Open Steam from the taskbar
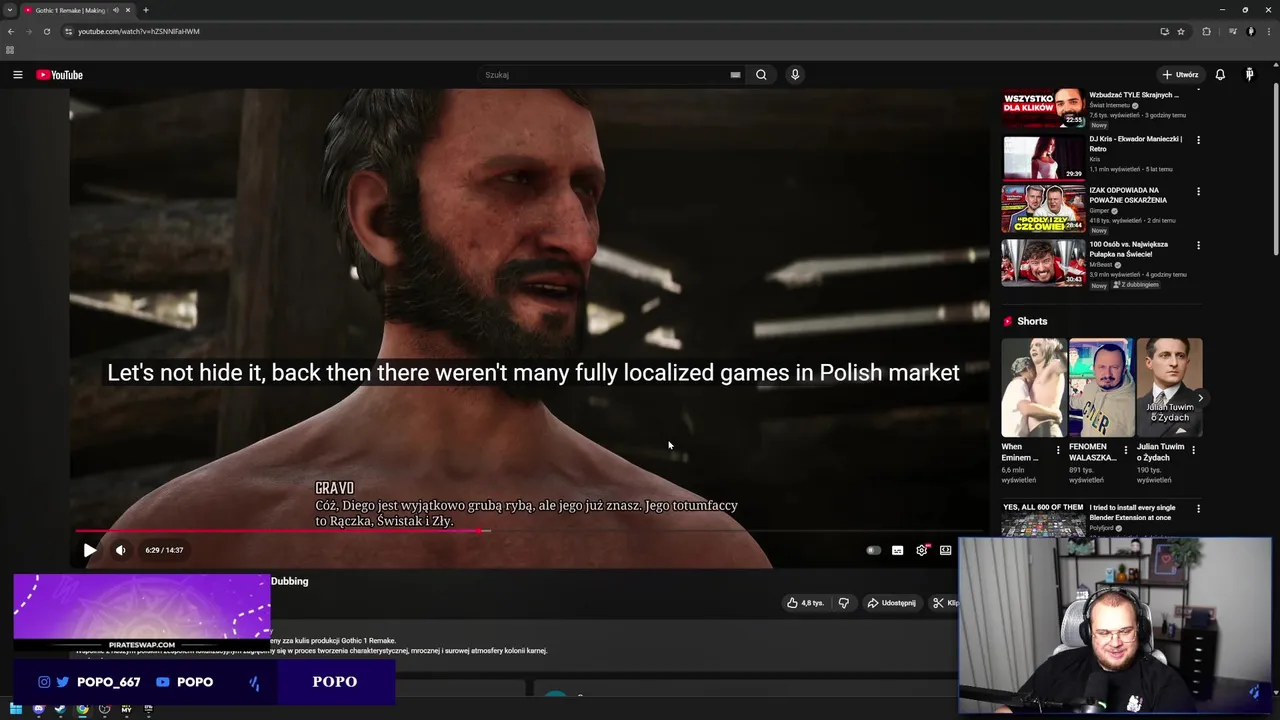The height and width of the screenshot is (720, 1280). point(60,709)
